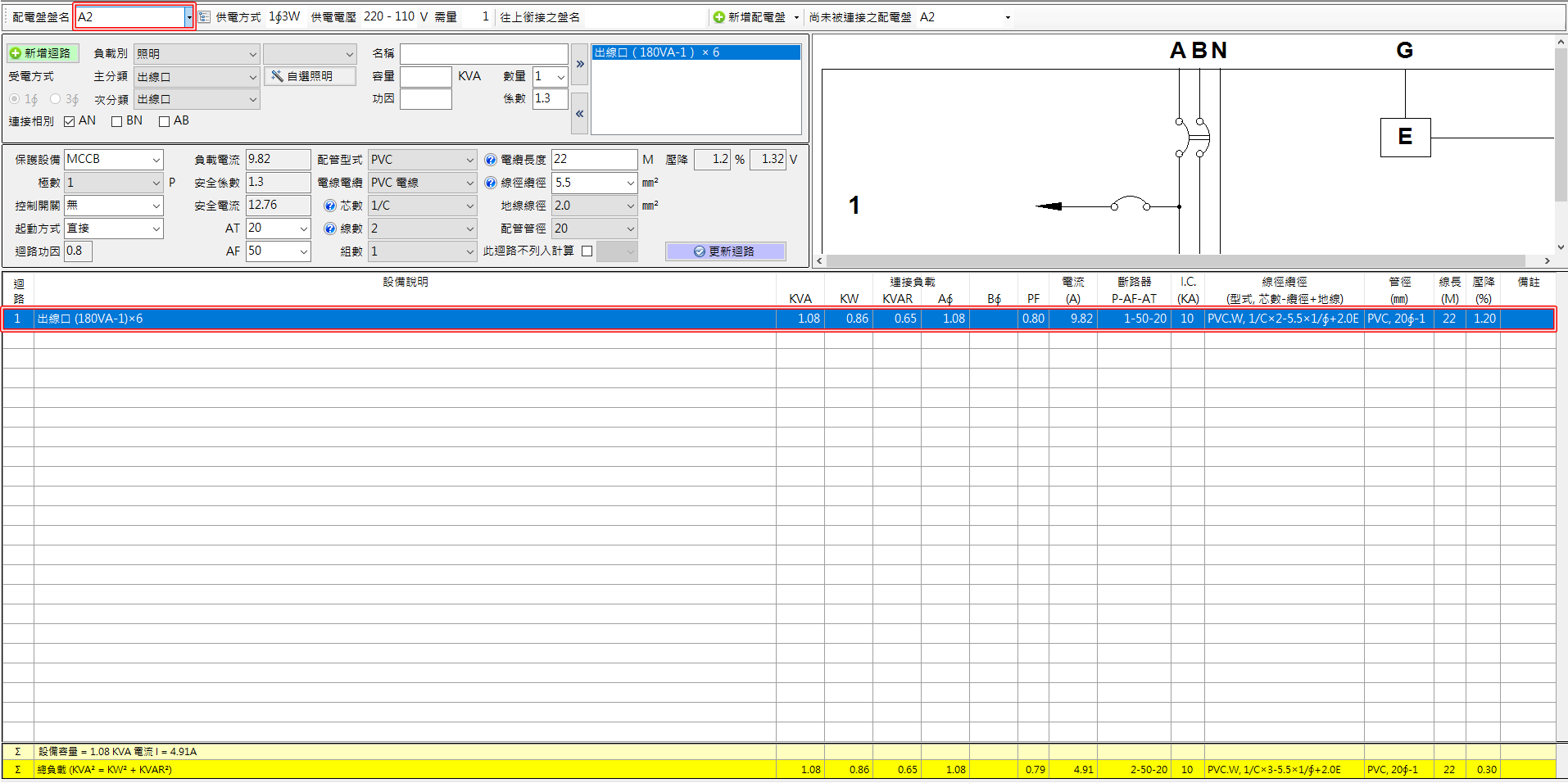This screenshot has height=783, width=1568.
Task: Click the » move-right arrow button
Action: [x=580, y=64]
